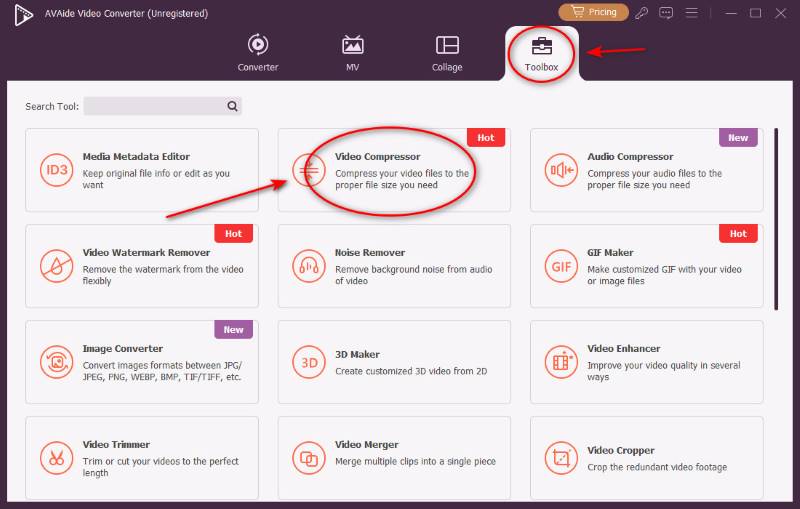Switch to the Converter tab
The height and width of the screenshot is (509, 800).
coord(258,54)
